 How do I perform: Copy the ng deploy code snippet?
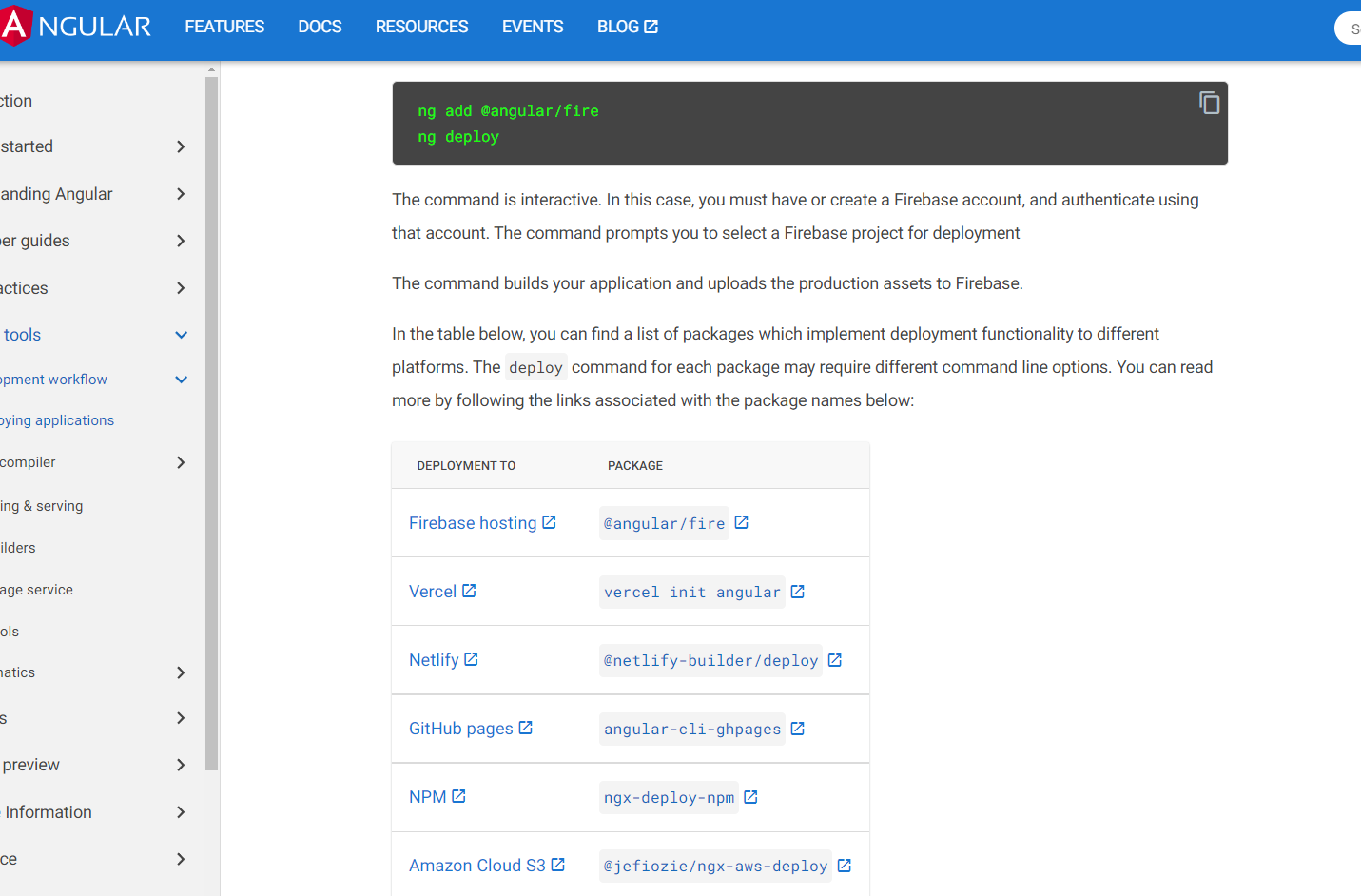(1209, 103)
